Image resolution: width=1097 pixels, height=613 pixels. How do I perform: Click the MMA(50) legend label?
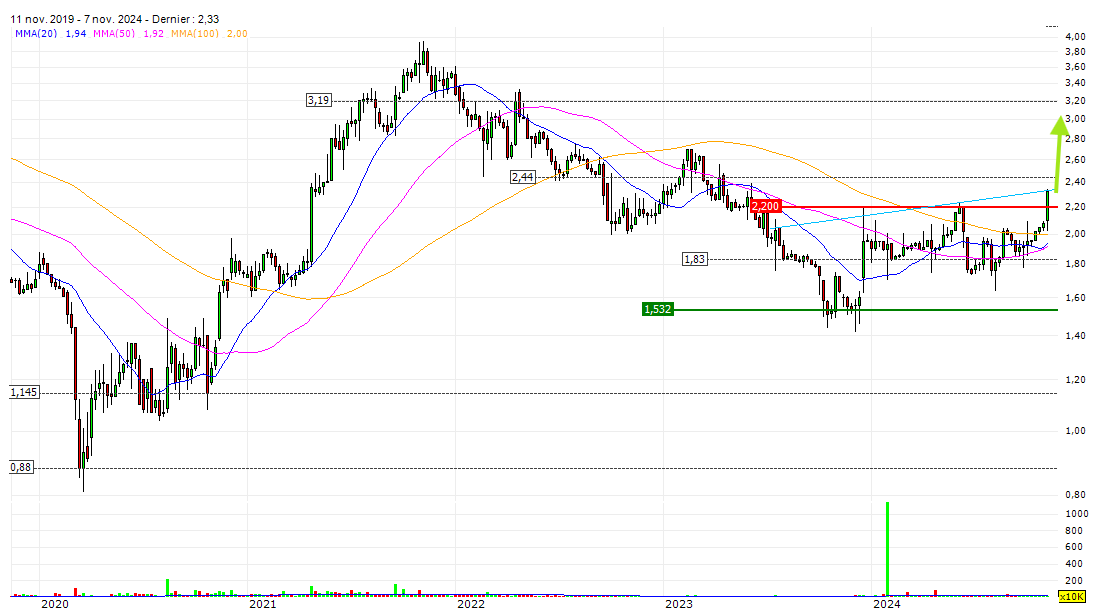(x=114, y=34)
